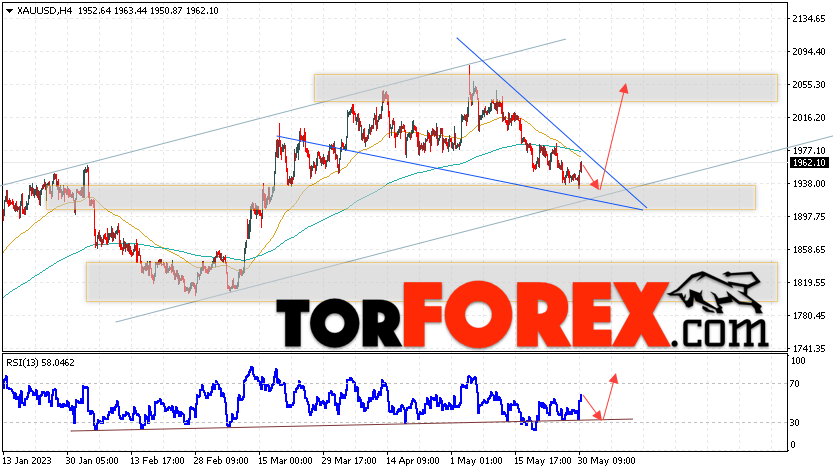This screenshot has height=472, width=833.
Task: Click the RSI scale value 30
Action: 795,423
